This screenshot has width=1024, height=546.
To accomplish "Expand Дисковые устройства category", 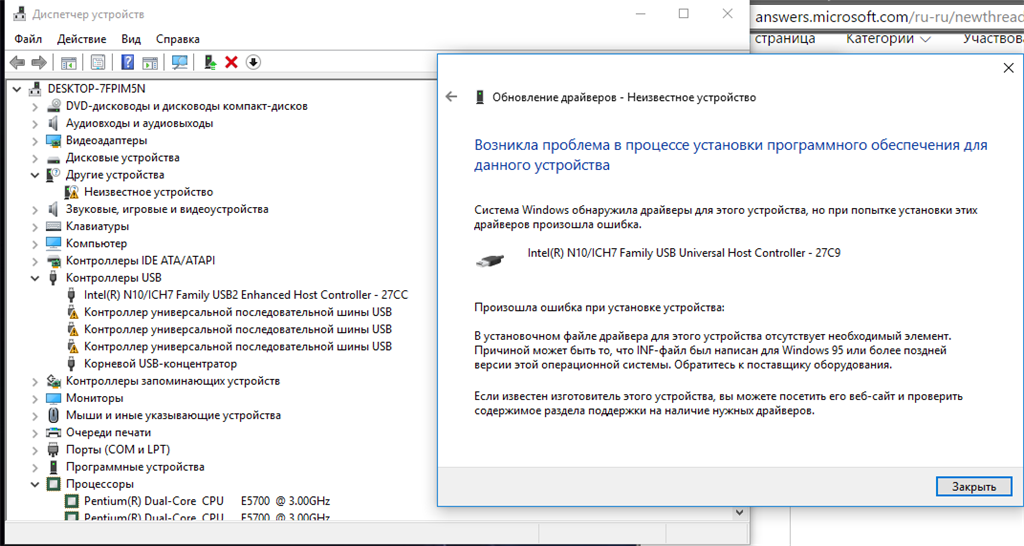I will tap(35, 158).
